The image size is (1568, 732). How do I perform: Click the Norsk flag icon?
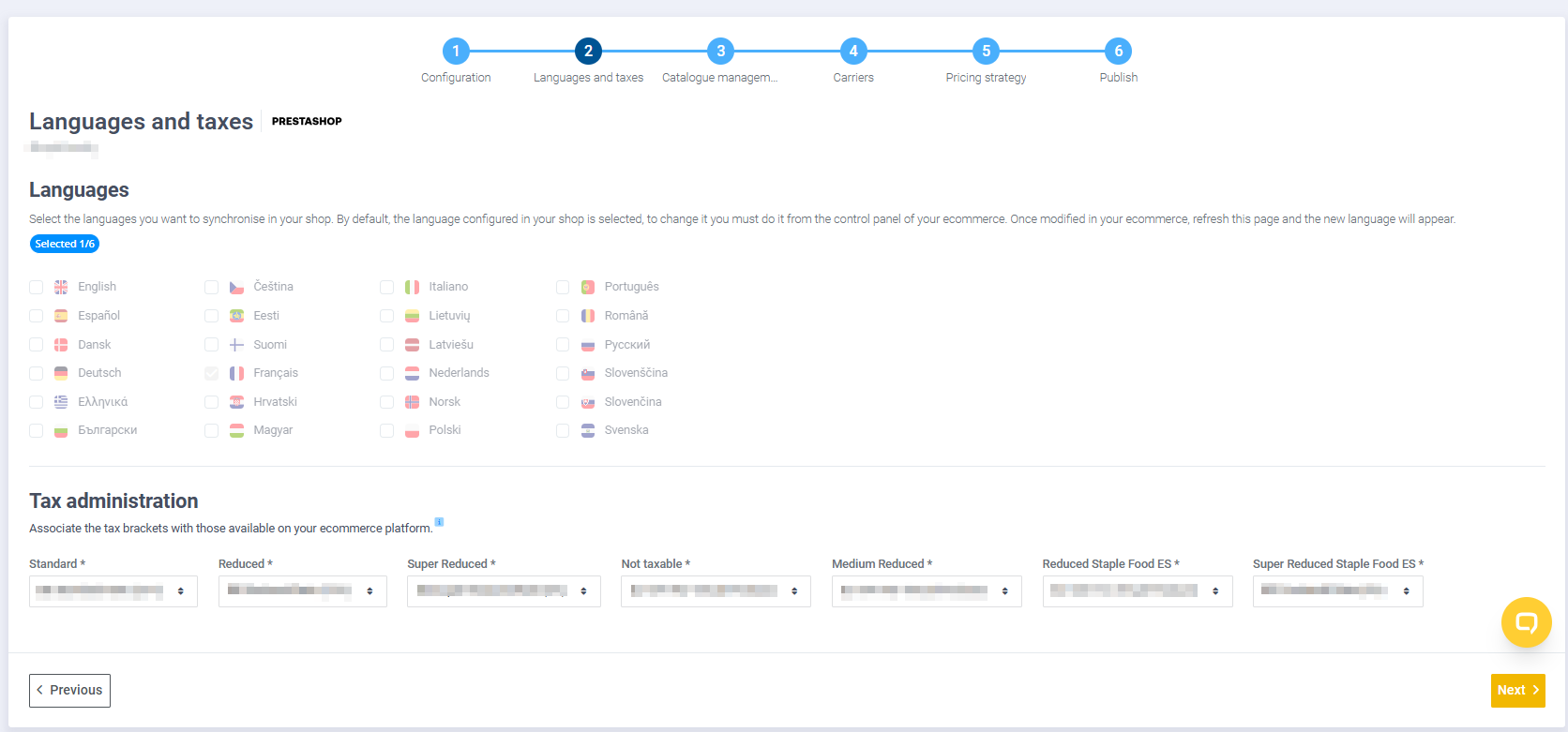pyautogui.click(x=412, y=402)
